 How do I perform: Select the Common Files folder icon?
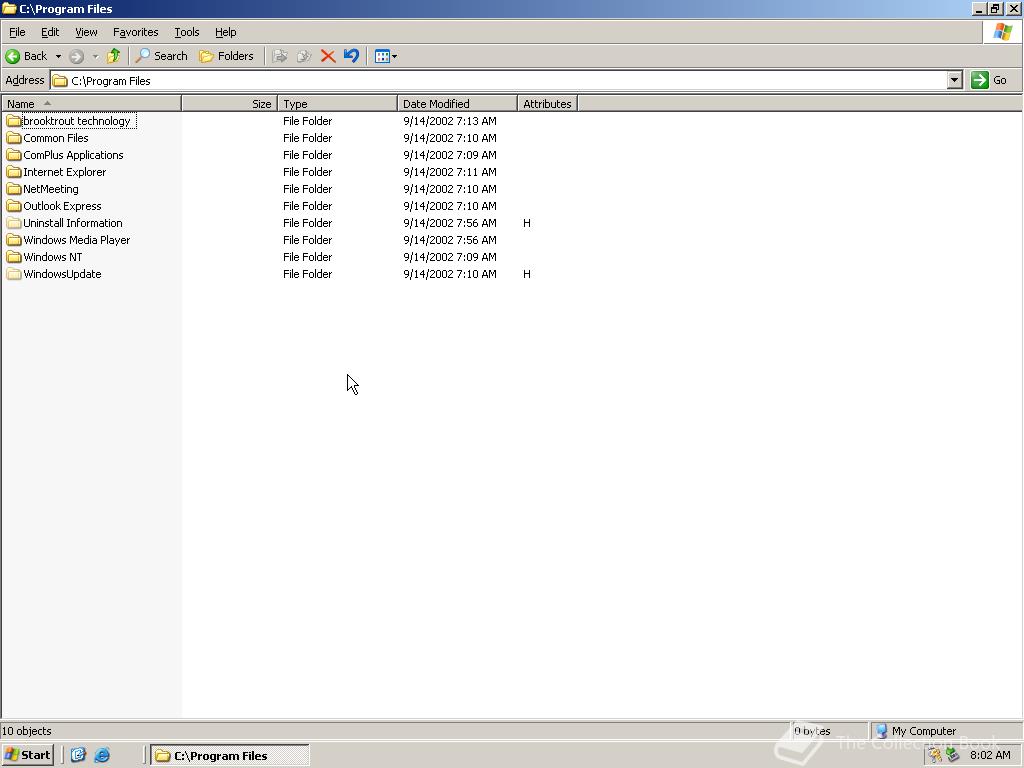tap(14, 138)
